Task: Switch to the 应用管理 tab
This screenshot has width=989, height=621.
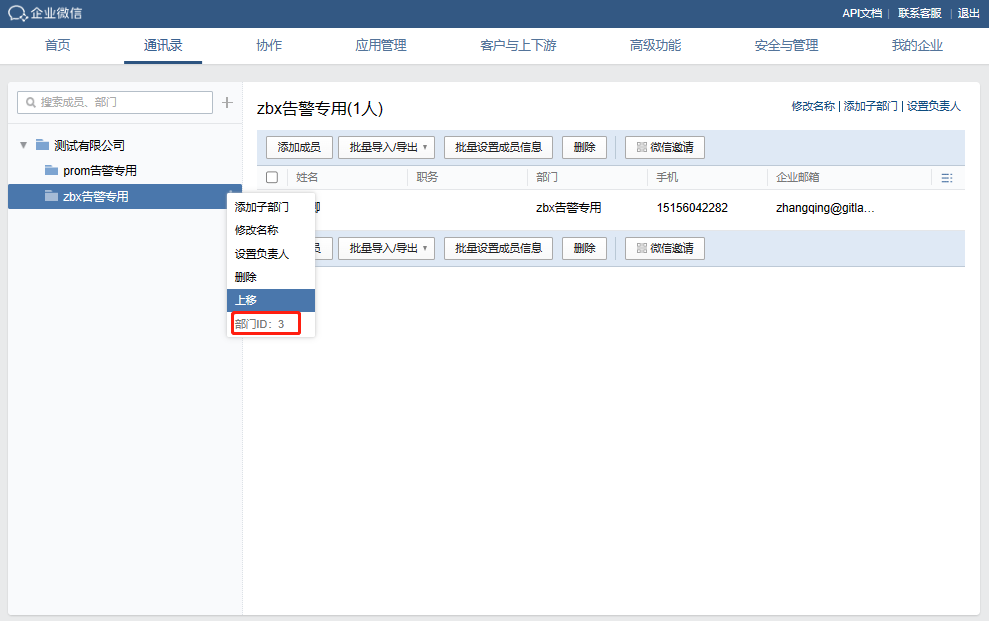Action: tap(380, 45)
